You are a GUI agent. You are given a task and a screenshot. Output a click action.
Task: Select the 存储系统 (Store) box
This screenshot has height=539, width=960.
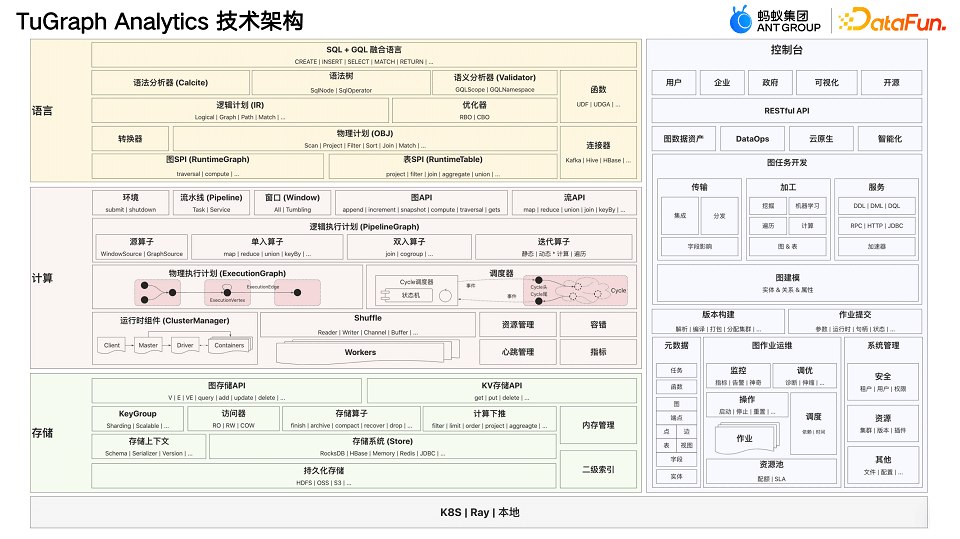click(383, 447)
